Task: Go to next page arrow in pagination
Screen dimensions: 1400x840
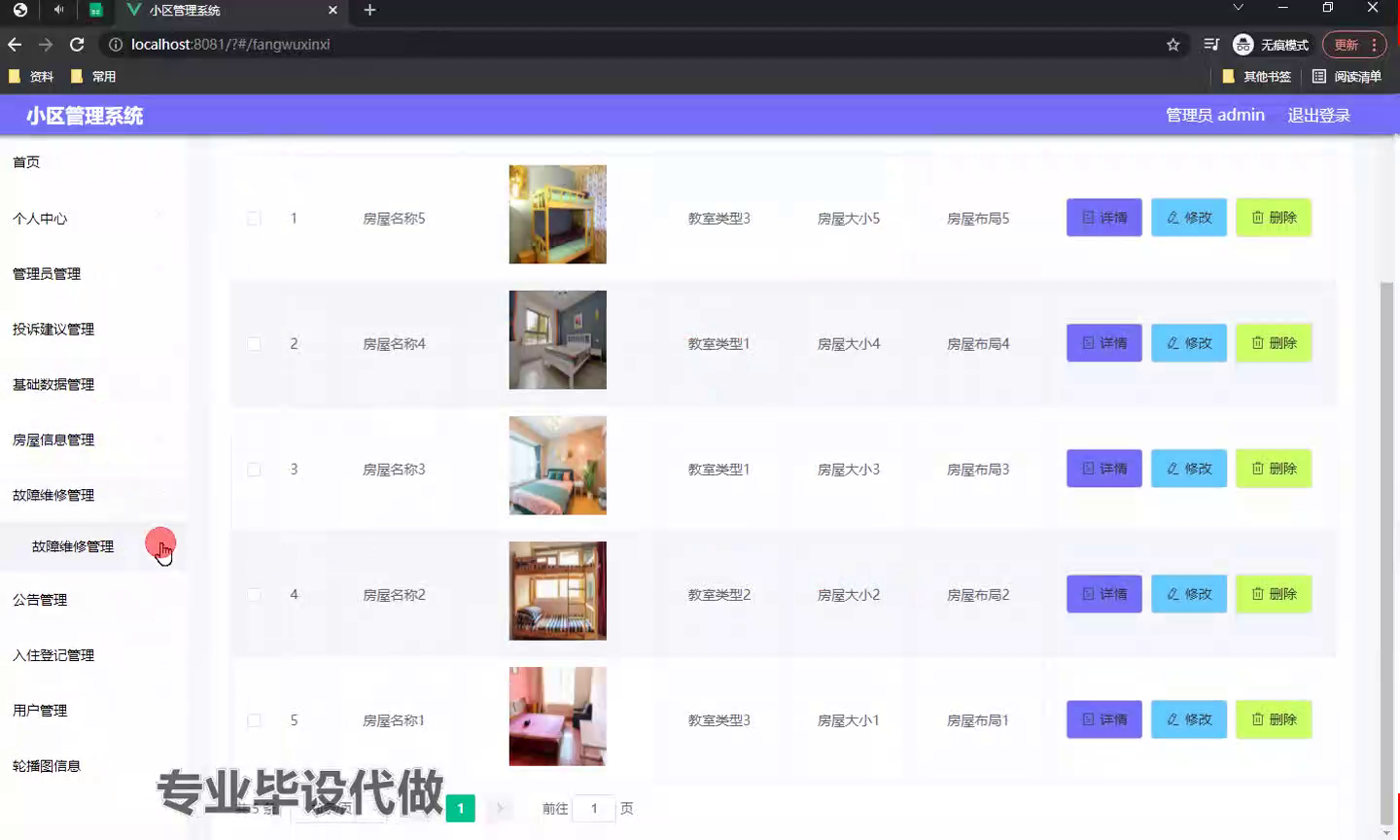Action: 500,808
